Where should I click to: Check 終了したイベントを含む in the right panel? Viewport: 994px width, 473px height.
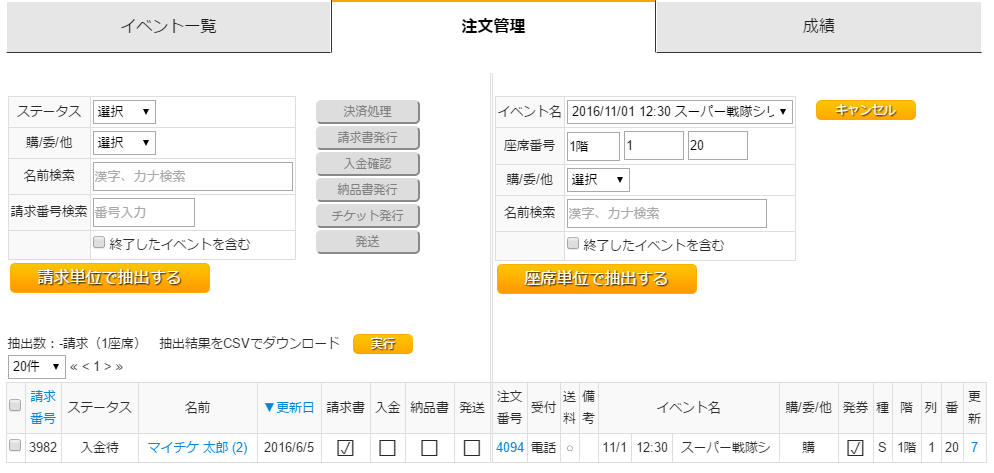click(x=573, y=243)
